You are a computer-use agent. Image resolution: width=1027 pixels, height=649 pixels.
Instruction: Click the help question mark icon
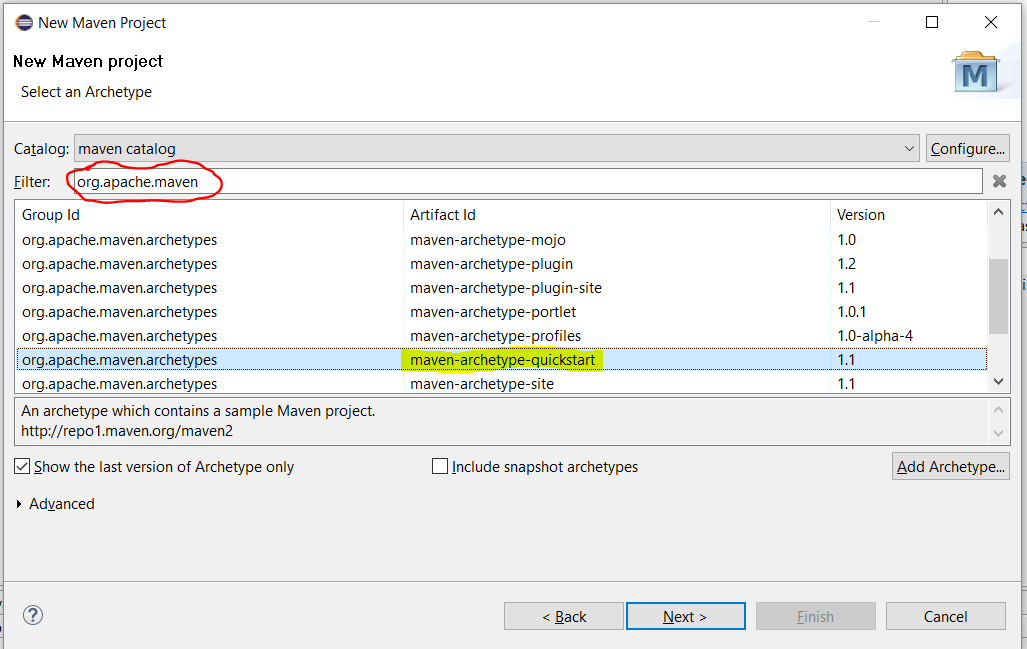33,615
